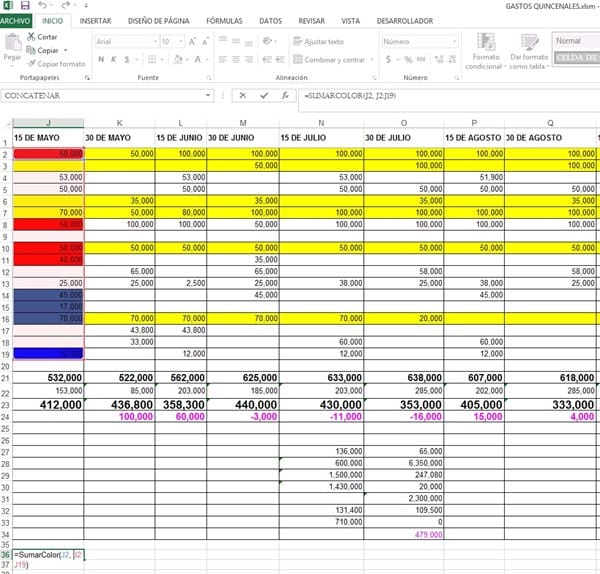The width and height of the screenshot is (600, 574).
Task: Open the ARCHIVO tab
Action: (15, 21)
